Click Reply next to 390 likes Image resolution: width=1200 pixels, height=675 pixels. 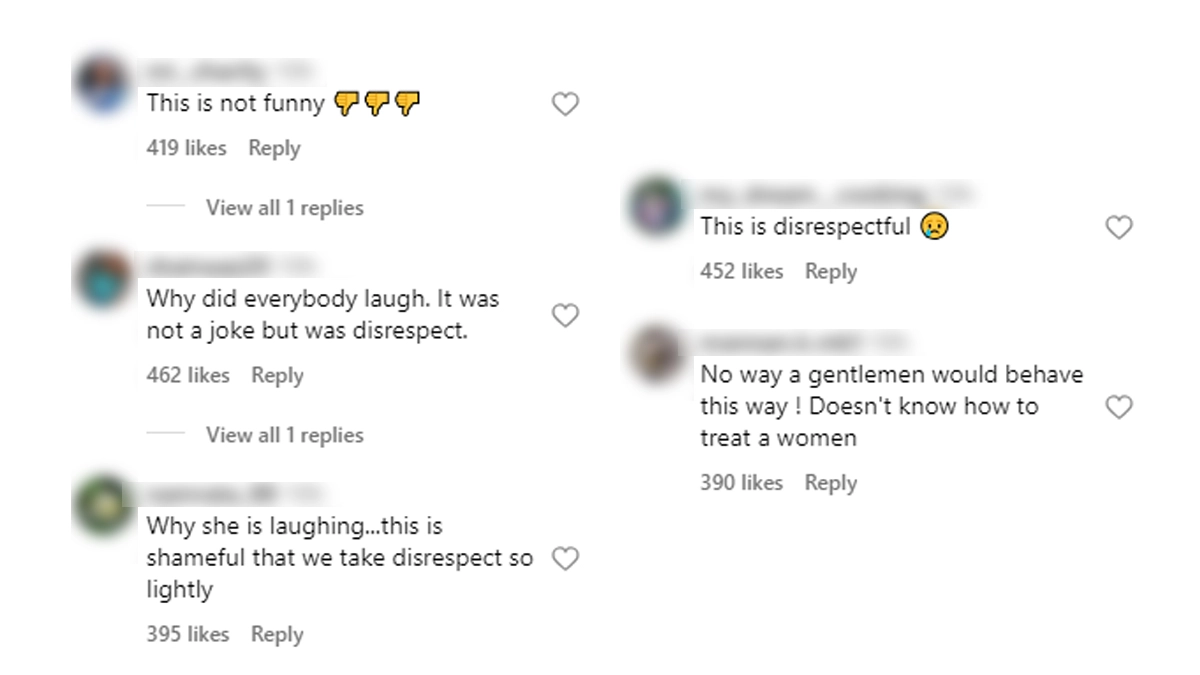tap(831, 483)
